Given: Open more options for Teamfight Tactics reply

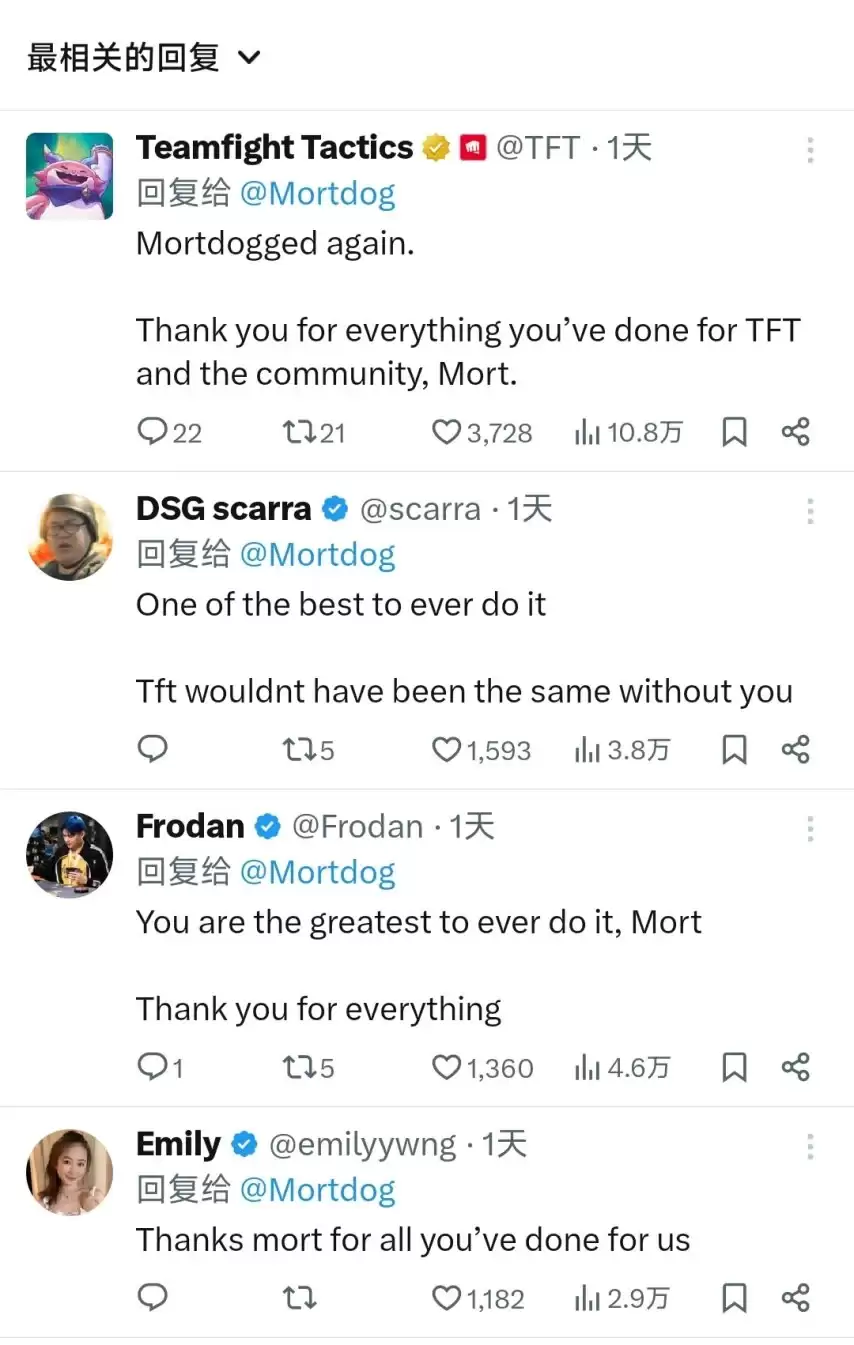Looking at the screenshot, I should click(810, 150).
